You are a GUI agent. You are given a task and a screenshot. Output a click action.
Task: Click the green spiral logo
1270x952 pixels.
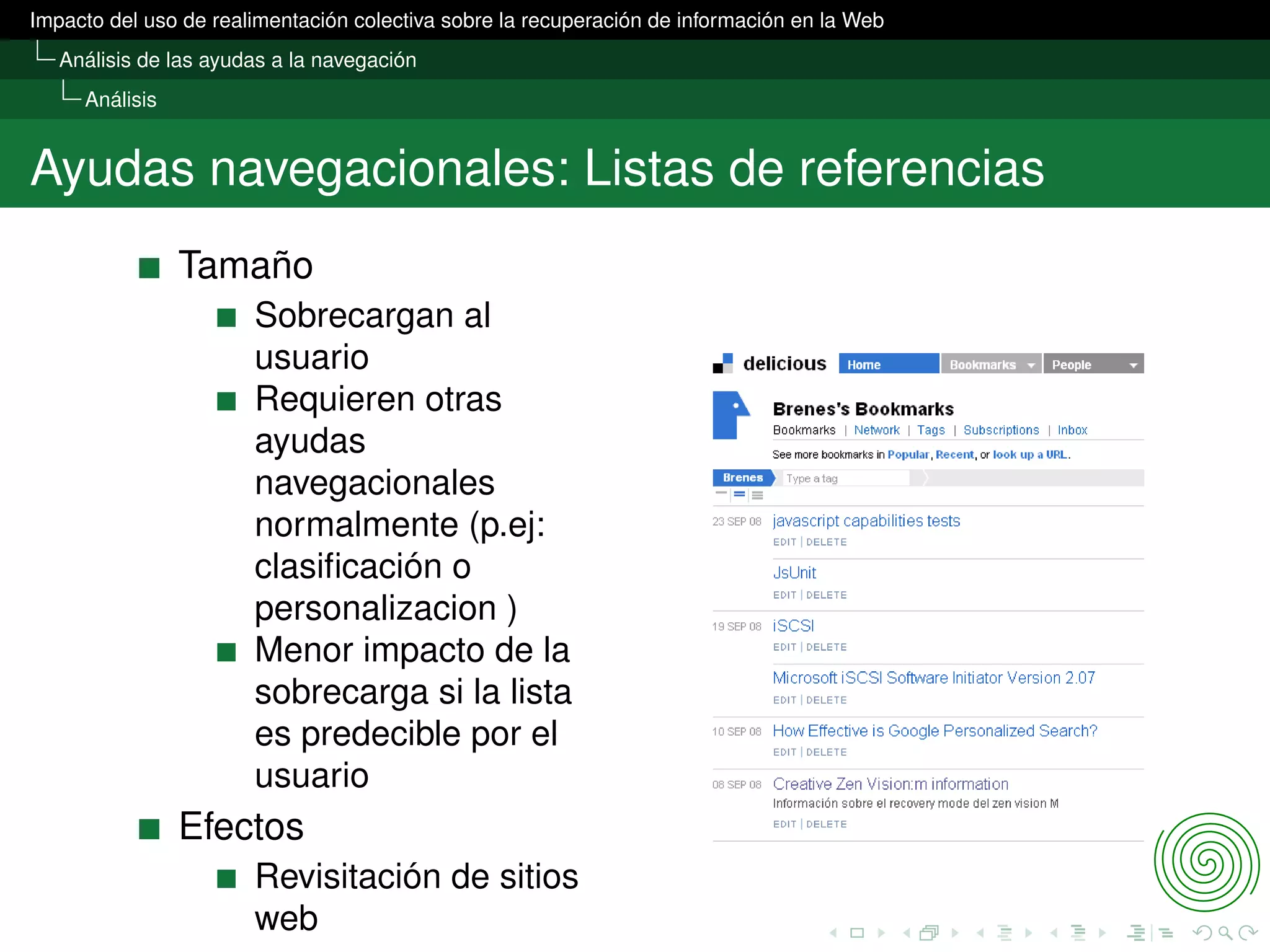point(1207,862)
